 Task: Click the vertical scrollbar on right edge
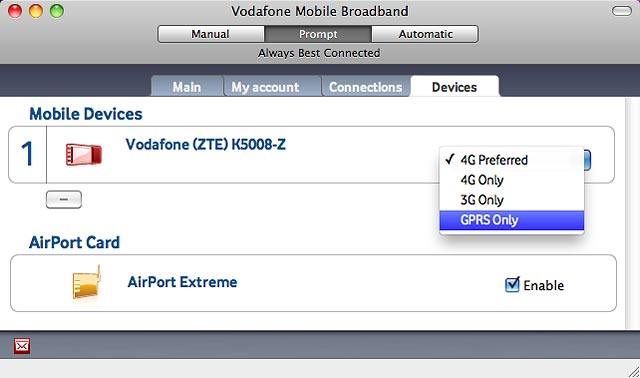coord(631,212)
